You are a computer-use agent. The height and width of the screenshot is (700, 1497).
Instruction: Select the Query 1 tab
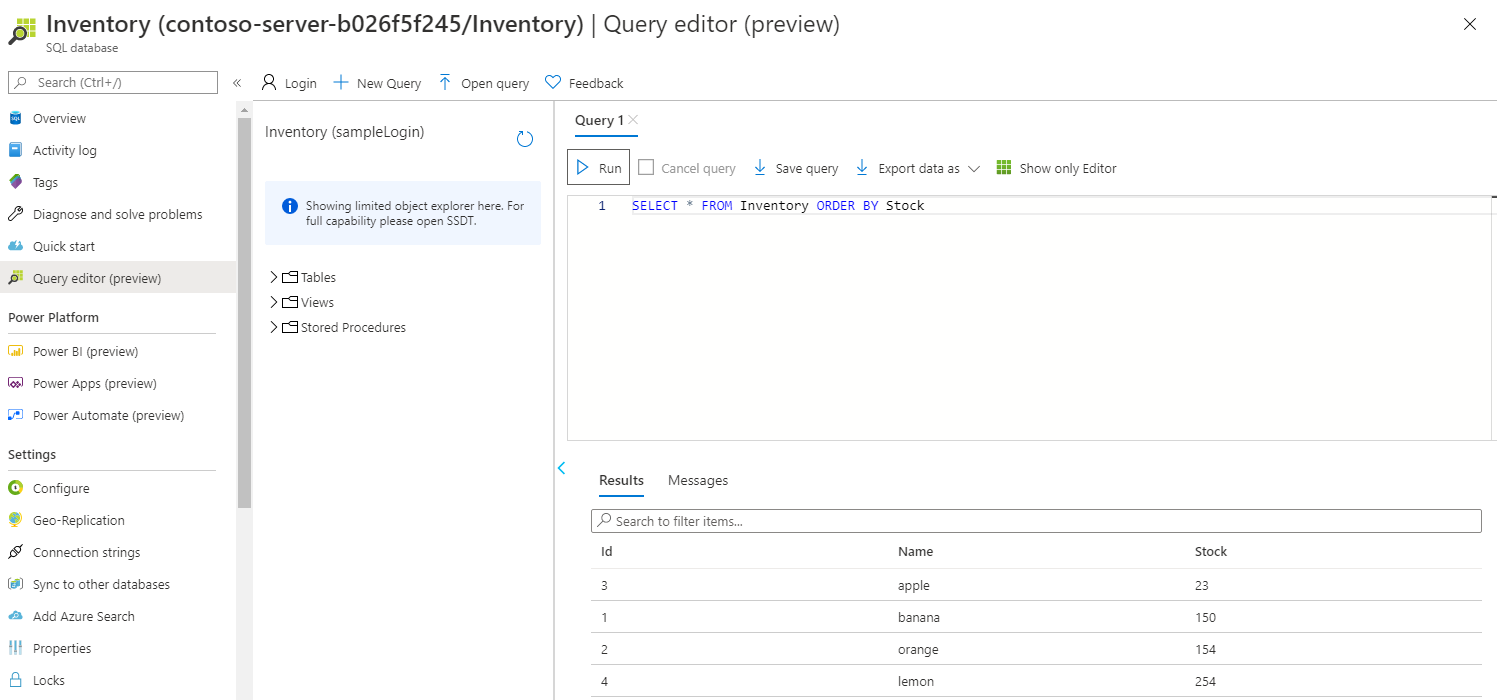coord(597,119)
